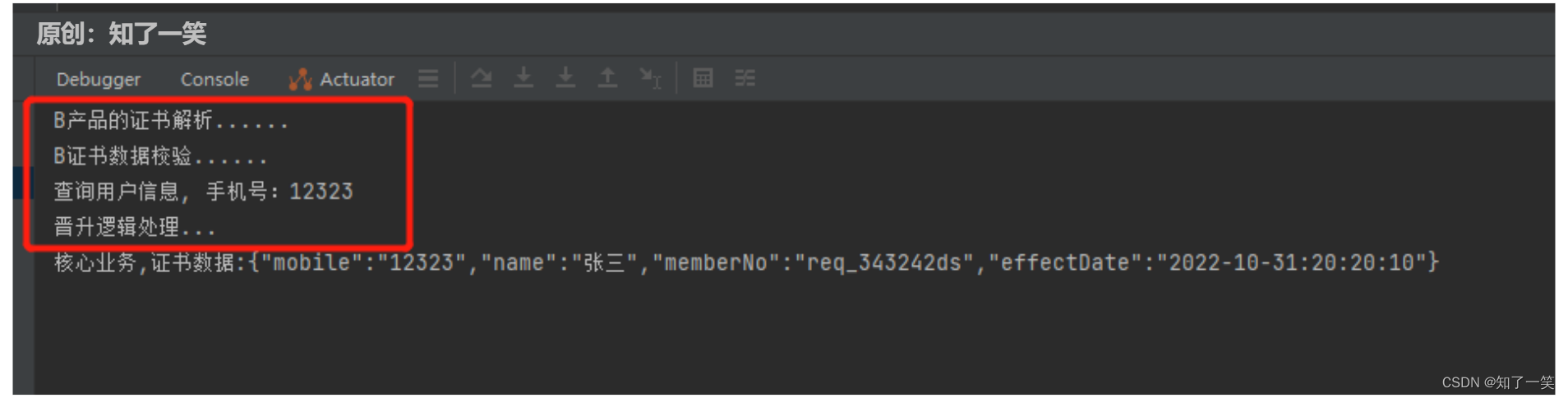Click the memberNo value req_343242ds
Screen dimensions: 1568x398
coord(884,263)
